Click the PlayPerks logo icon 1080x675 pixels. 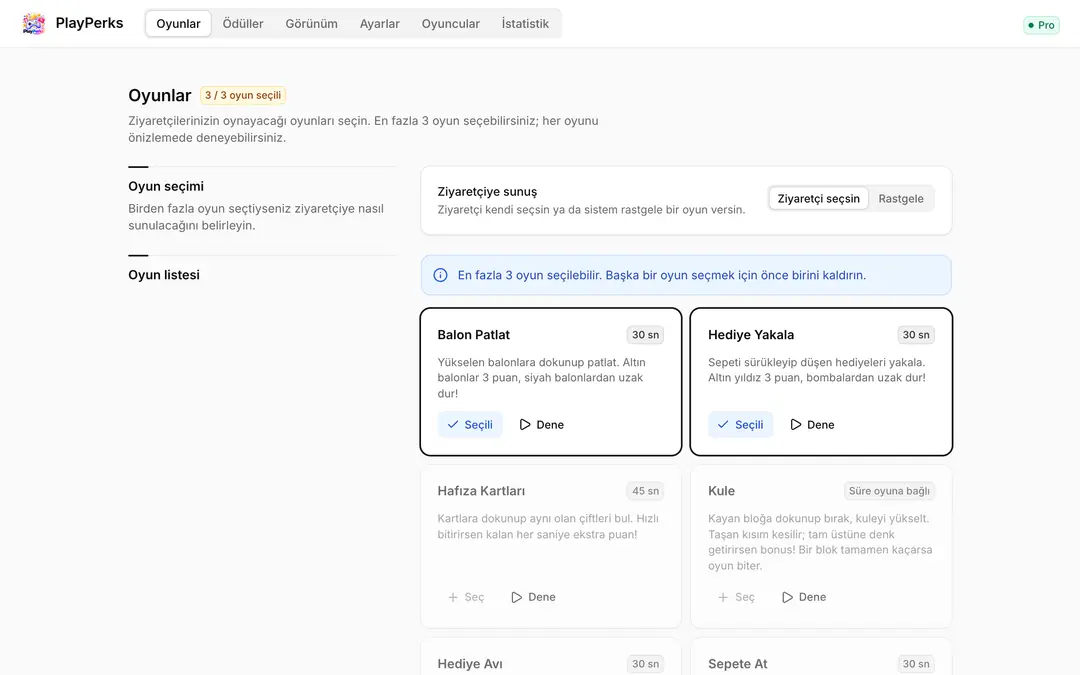coord(33,23)
